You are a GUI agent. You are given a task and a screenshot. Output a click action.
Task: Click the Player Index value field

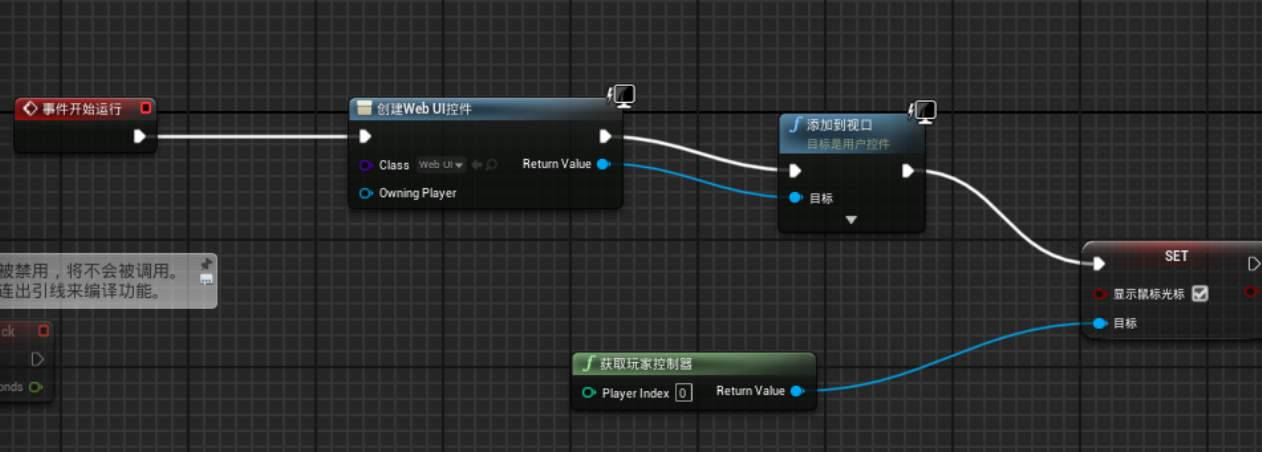(x=683, y=393)
